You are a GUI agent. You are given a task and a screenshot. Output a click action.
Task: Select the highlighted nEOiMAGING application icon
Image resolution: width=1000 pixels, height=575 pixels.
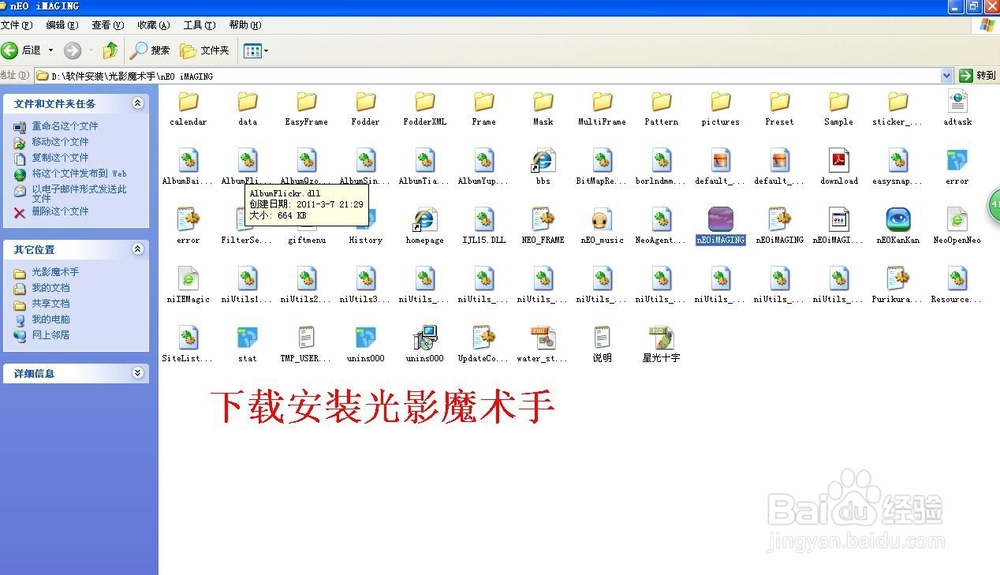[x=721, y=220]
